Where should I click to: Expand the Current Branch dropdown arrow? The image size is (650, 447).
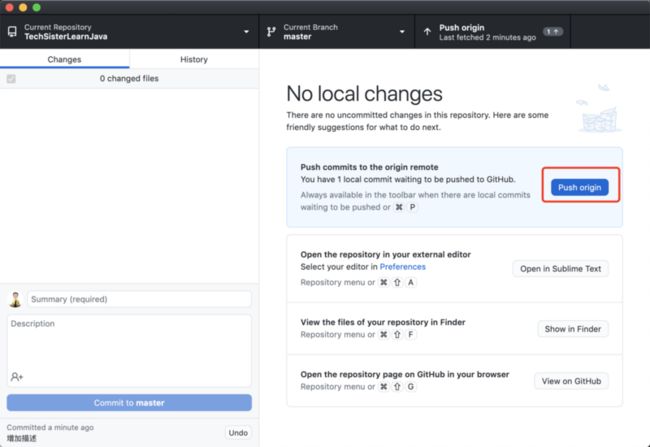click(x=402, y=32)
